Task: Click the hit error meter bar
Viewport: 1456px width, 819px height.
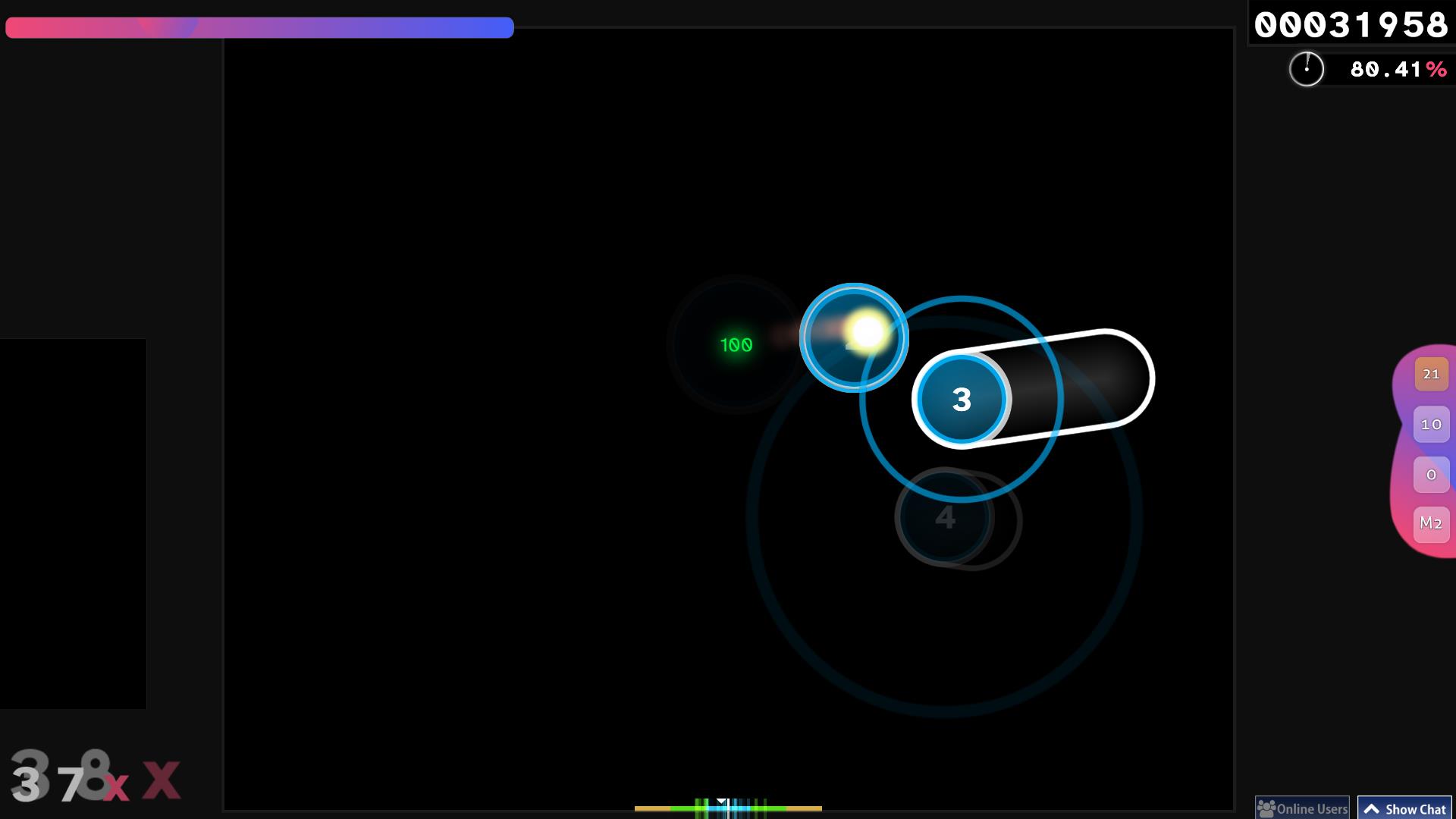Action: tap(728, 808)
